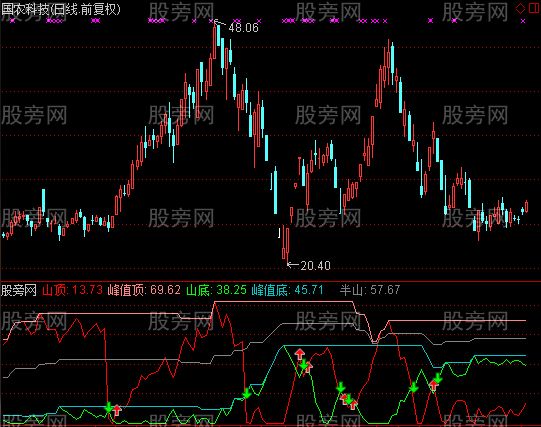Click the rightmost magenta cross marker
This screenshot has width=541, height=427.
[x=523, y=21]
